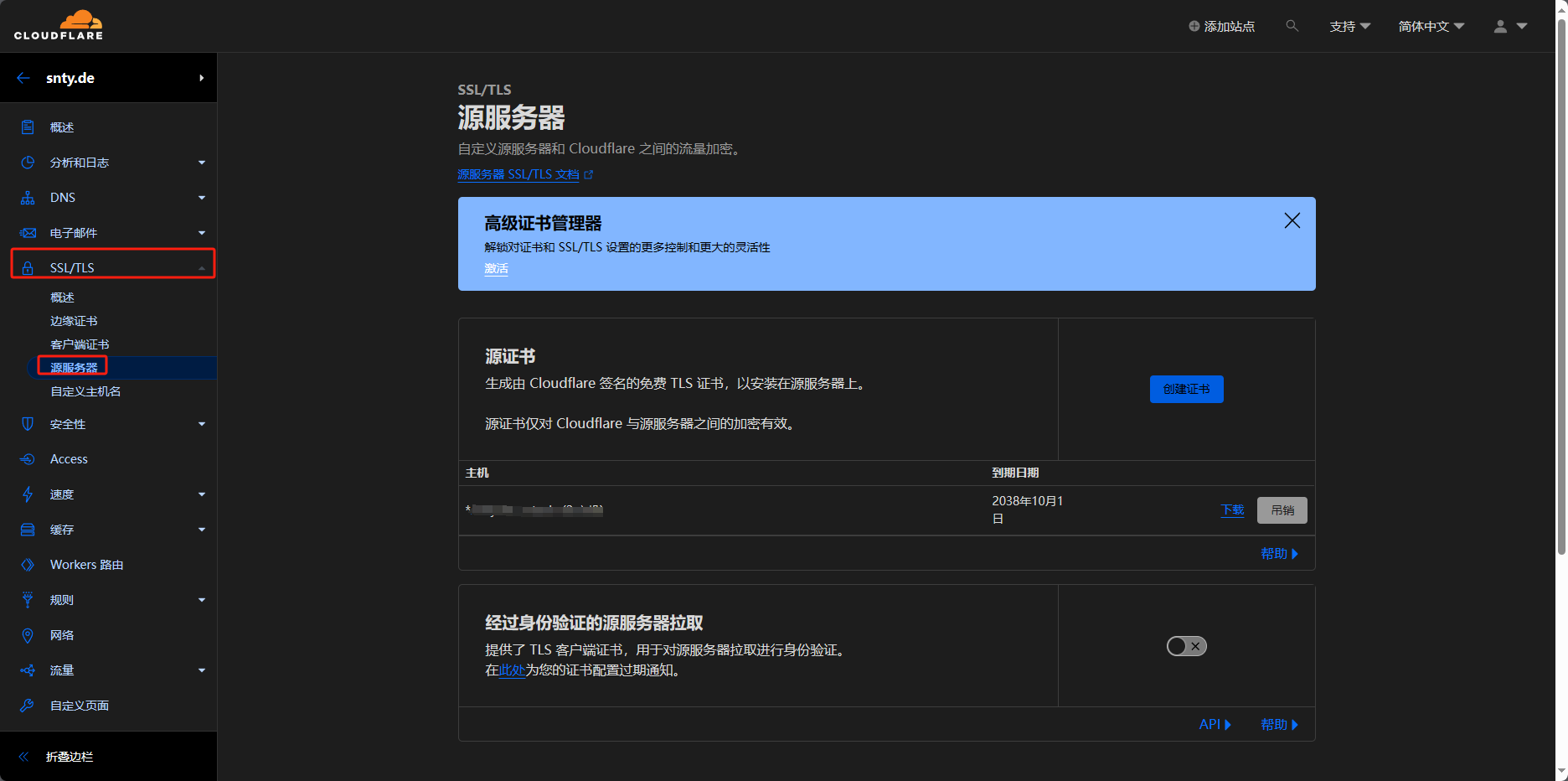Viewport: 1568px width, 781px height.
Task: Click the back arrow beside snty.de
Action: pos(23,78)
